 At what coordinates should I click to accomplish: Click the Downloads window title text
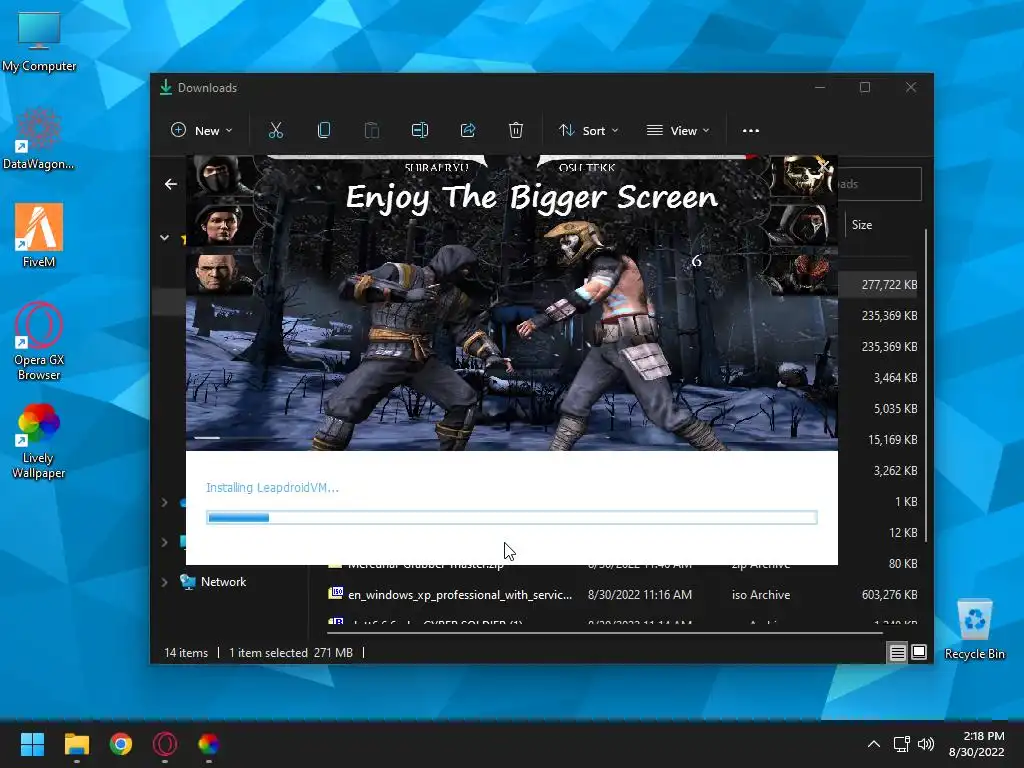tap(207, 88)
